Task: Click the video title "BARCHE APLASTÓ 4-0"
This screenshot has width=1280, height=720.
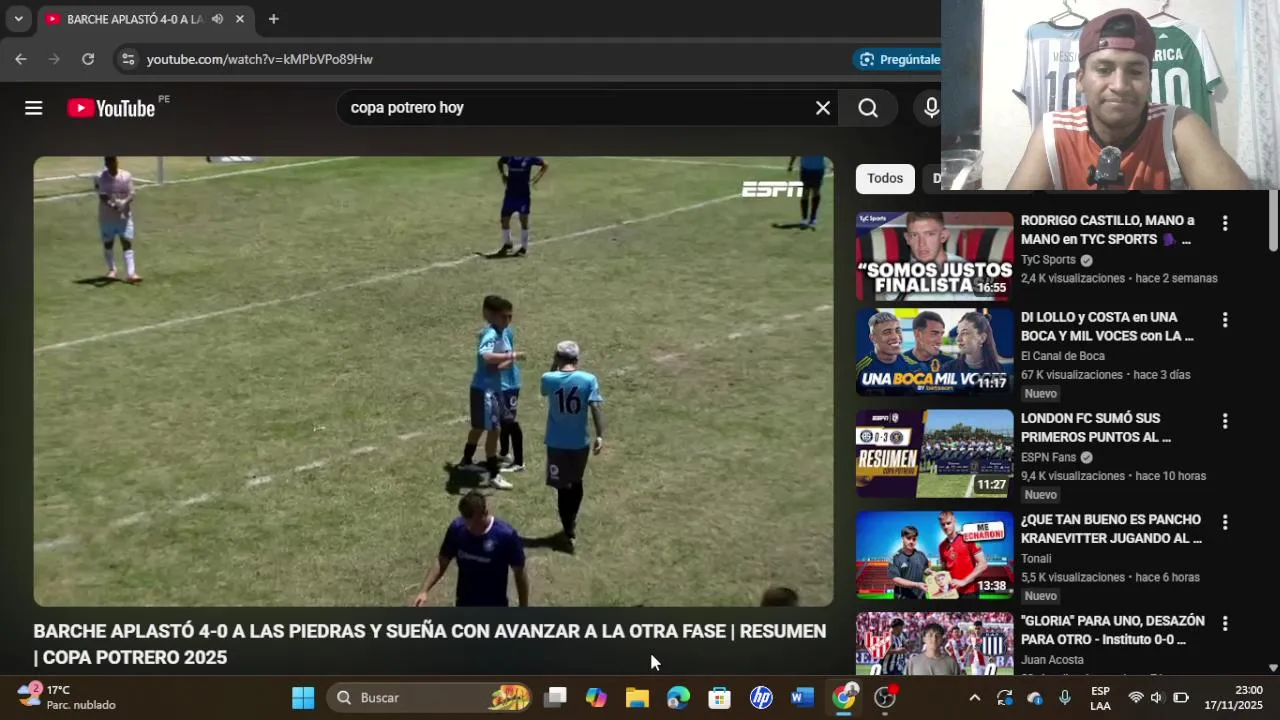Action: tap(430, 644)
